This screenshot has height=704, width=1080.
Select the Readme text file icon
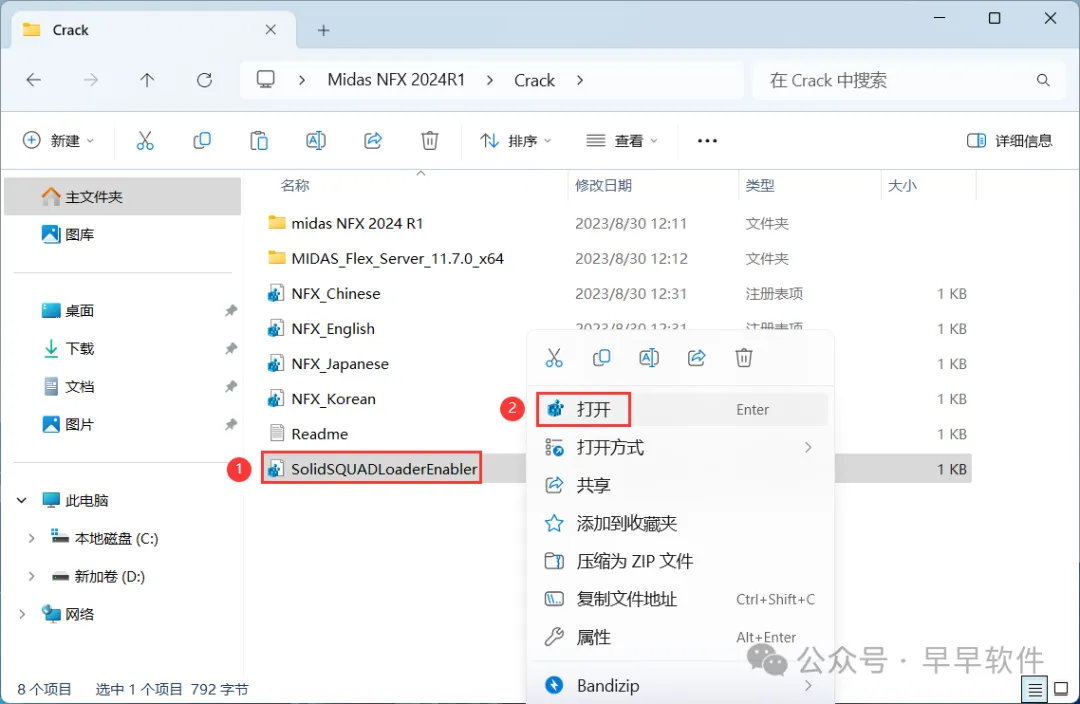click(x=276, y=433)
